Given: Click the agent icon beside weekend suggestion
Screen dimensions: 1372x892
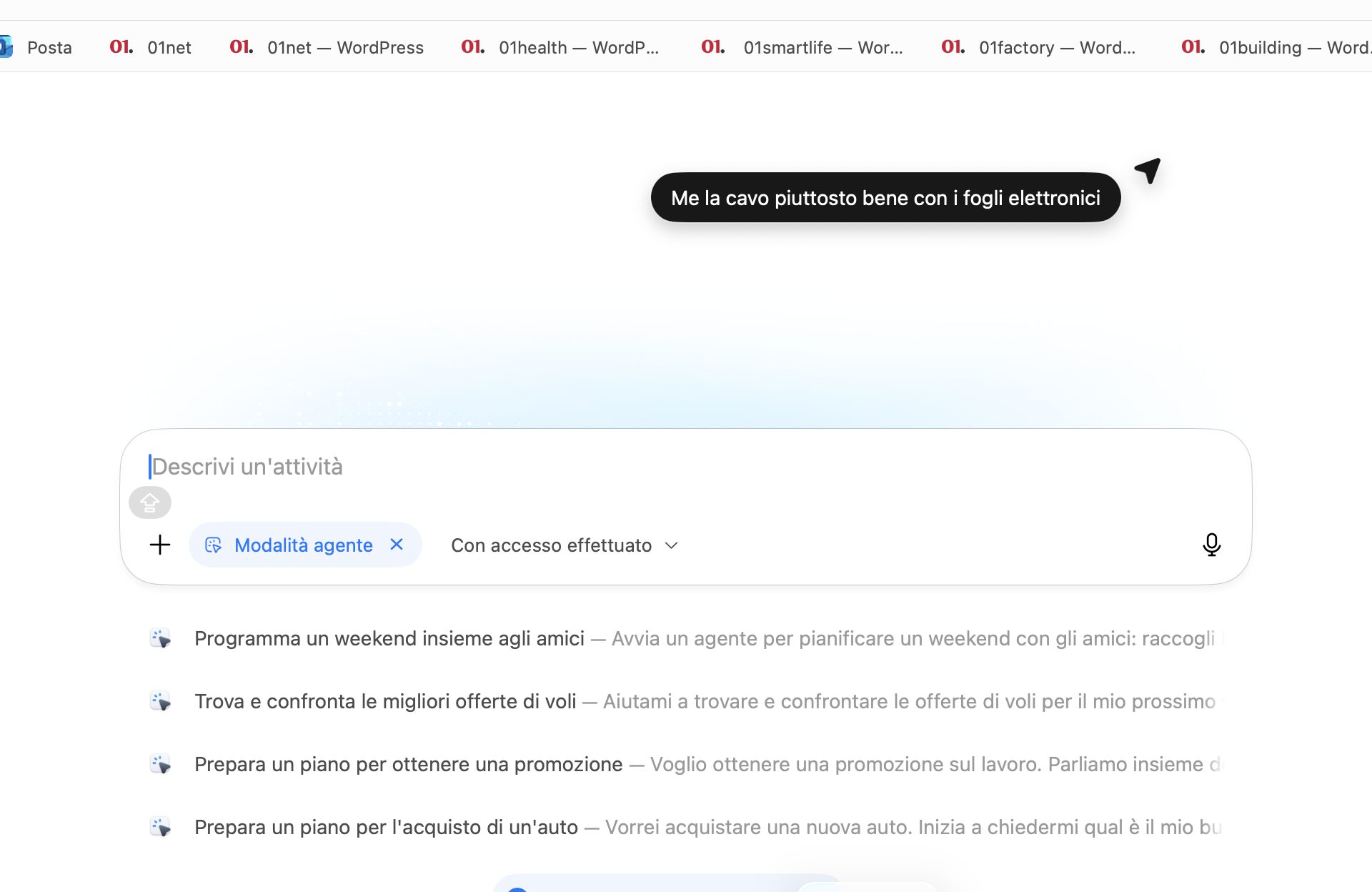Looking at the screenshot, I should pos(161,638).
